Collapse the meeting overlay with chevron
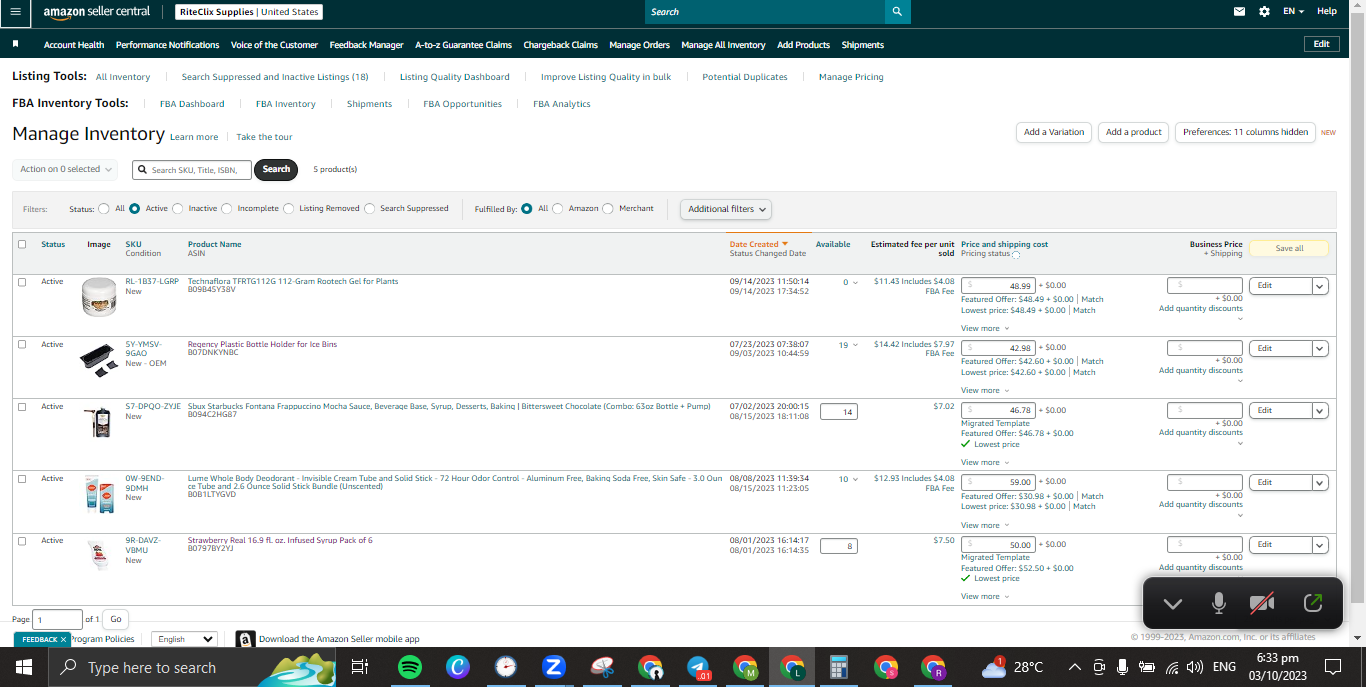Viewport: 1366px width, 687px height. 1172,603
